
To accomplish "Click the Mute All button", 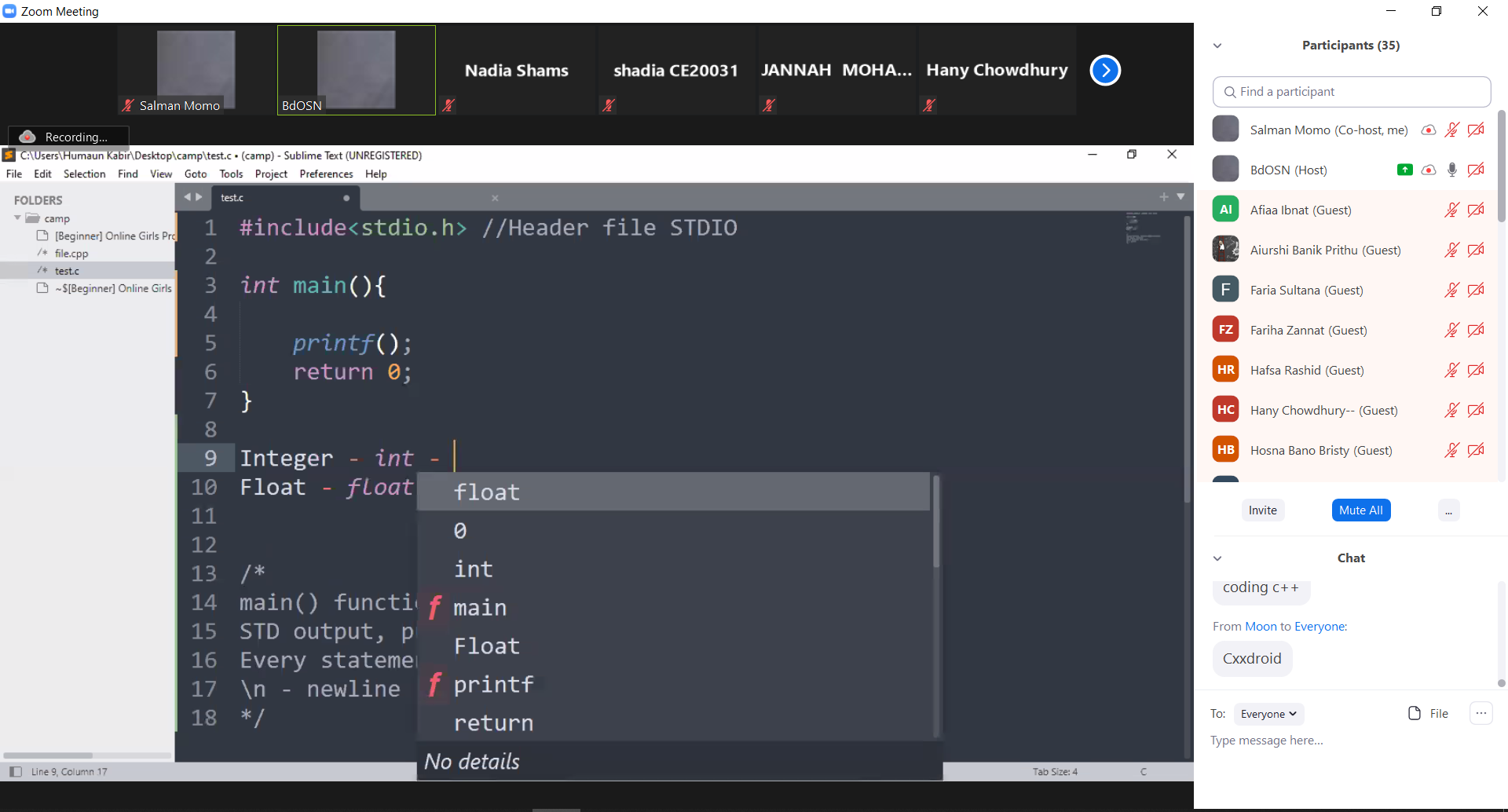I will click(x=1360, y=510).
